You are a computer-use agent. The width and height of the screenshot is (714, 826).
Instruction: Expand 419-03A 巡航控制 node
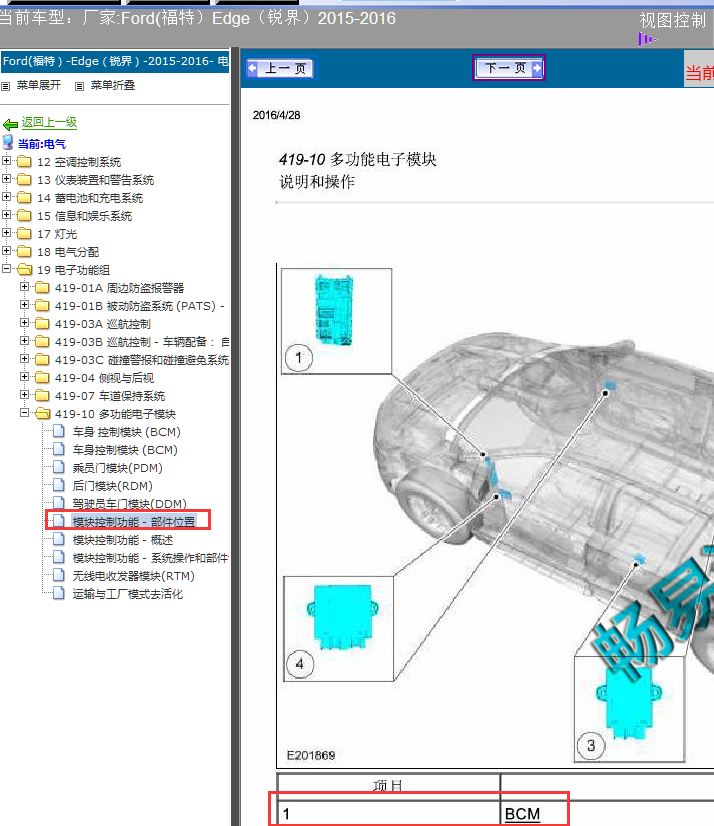(x=24, y=322)
